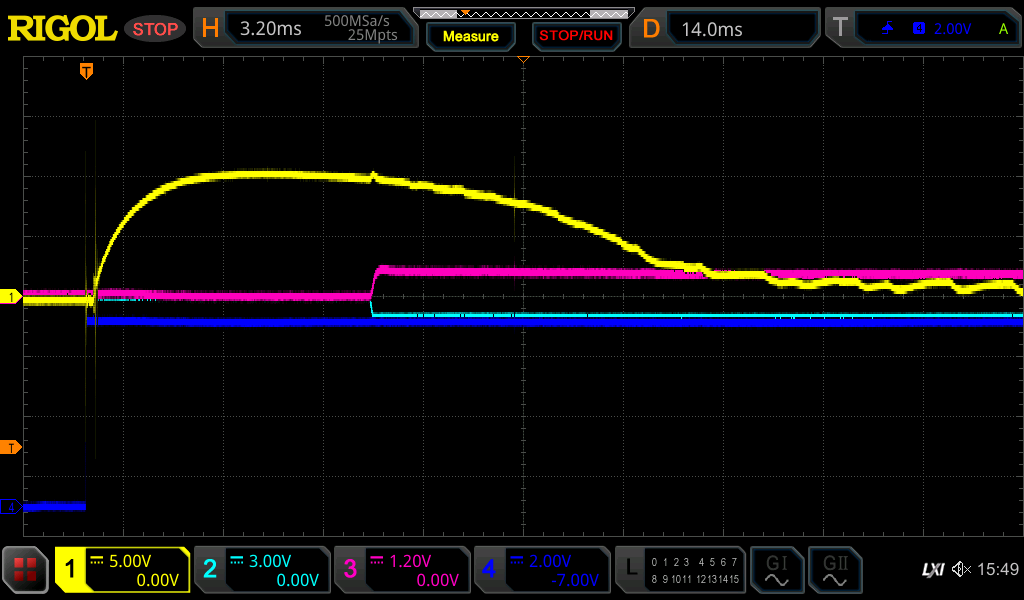Viewport: 1024px width, 600px height.
Task: Click the channel 1 yellow ground marker
Action: pyautogui.click(x=11, y=297)
